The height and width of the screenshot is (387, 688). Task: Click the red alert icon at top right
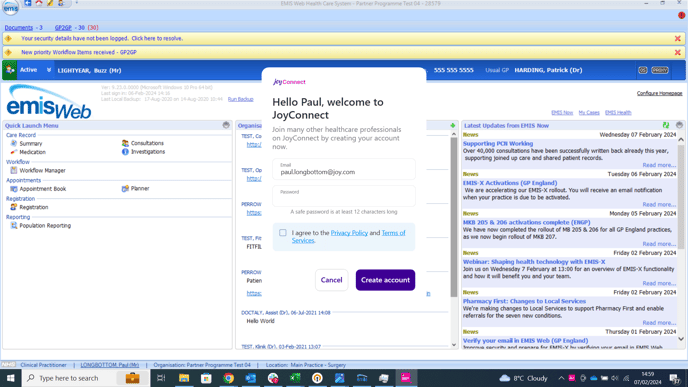click(681, 15)
